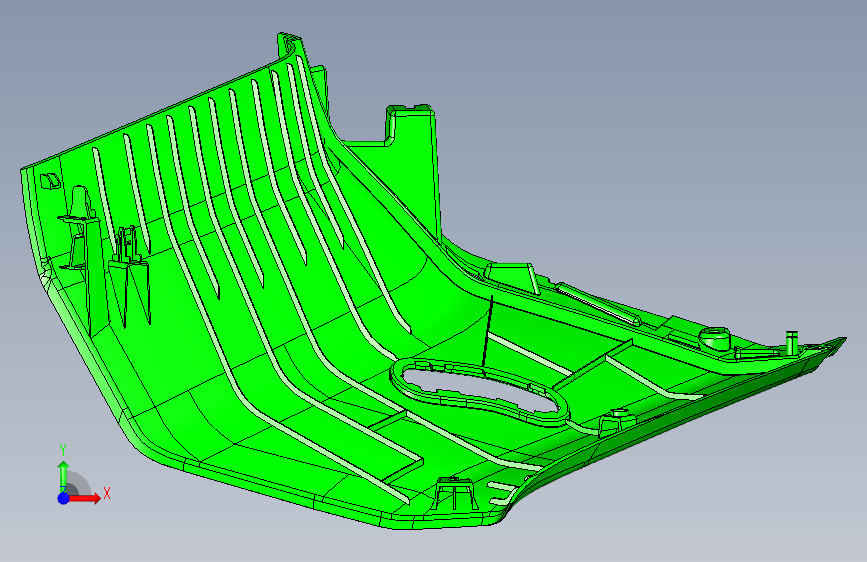Click the green Y axis arrow
The width and height of the screenshot is (867, 562).
[x=64, y=475]
